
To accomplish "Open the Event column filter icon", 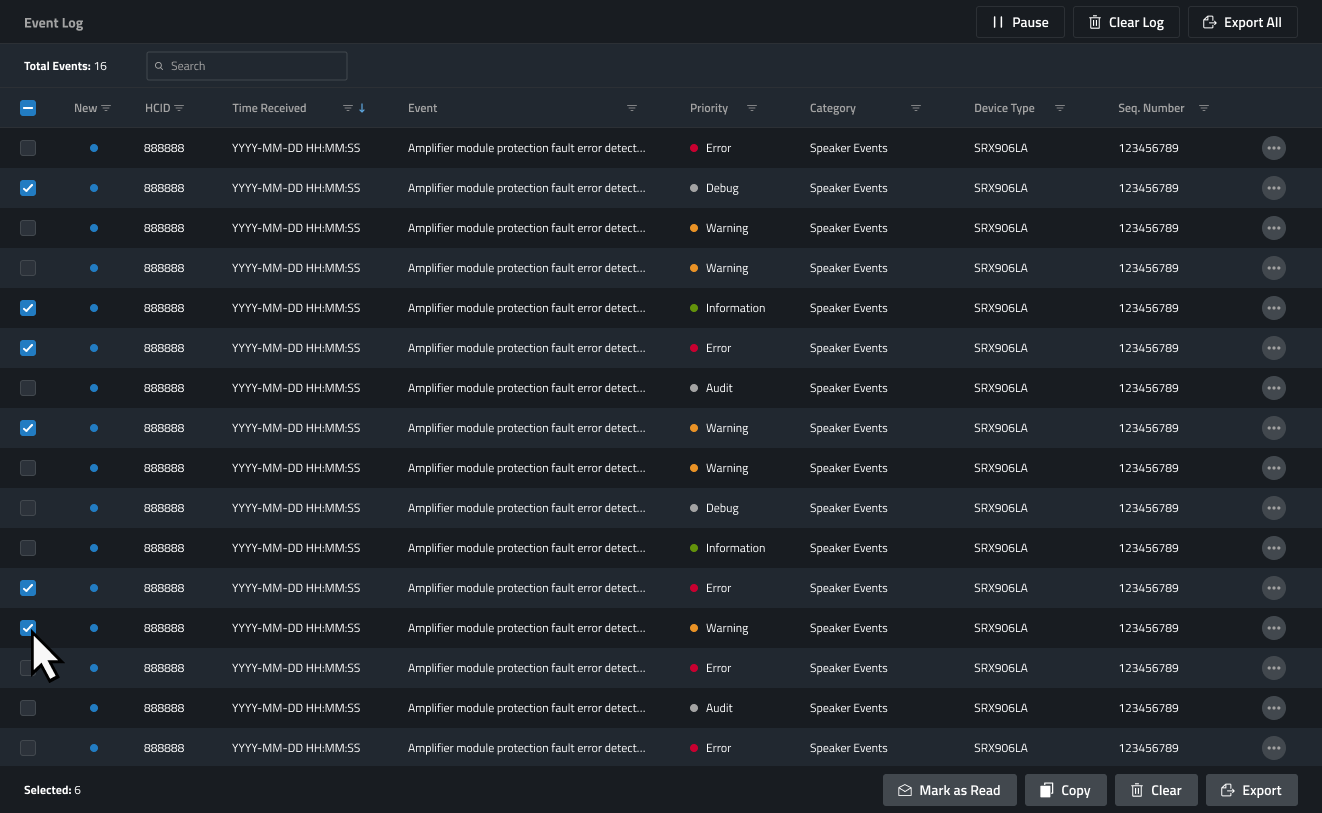I will point(632,108).
